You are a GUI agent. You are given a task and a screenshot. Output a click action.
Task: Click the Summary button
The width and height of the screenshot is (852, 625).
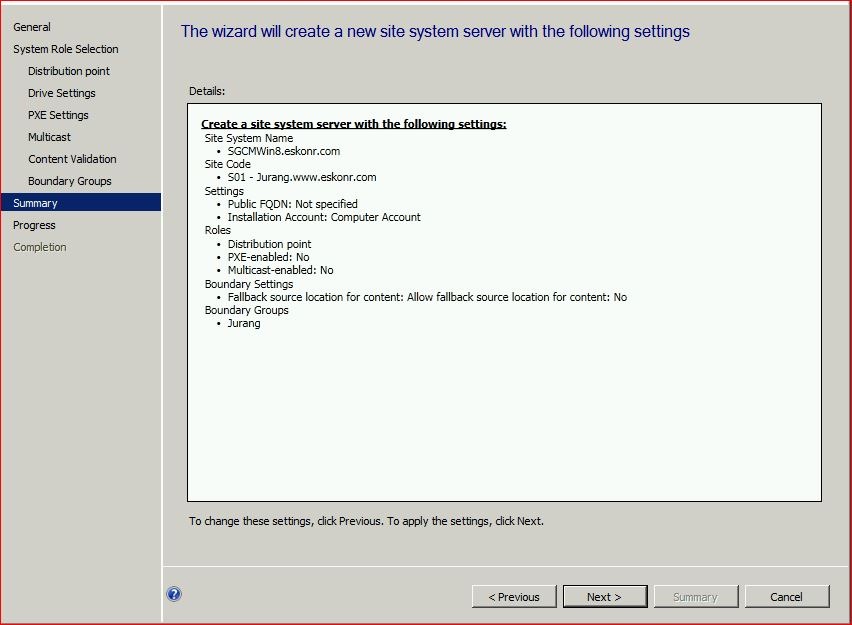(696, 596)
